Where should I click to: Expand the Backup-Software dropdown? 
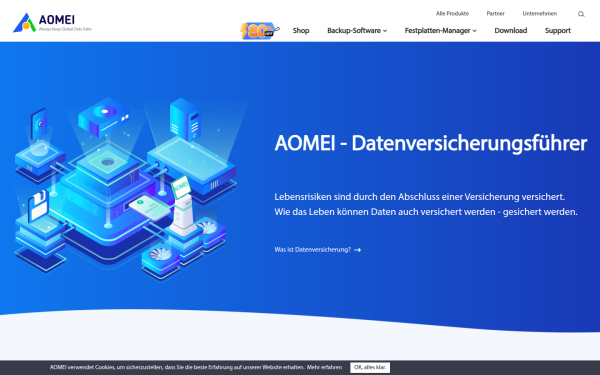point(357,31)
